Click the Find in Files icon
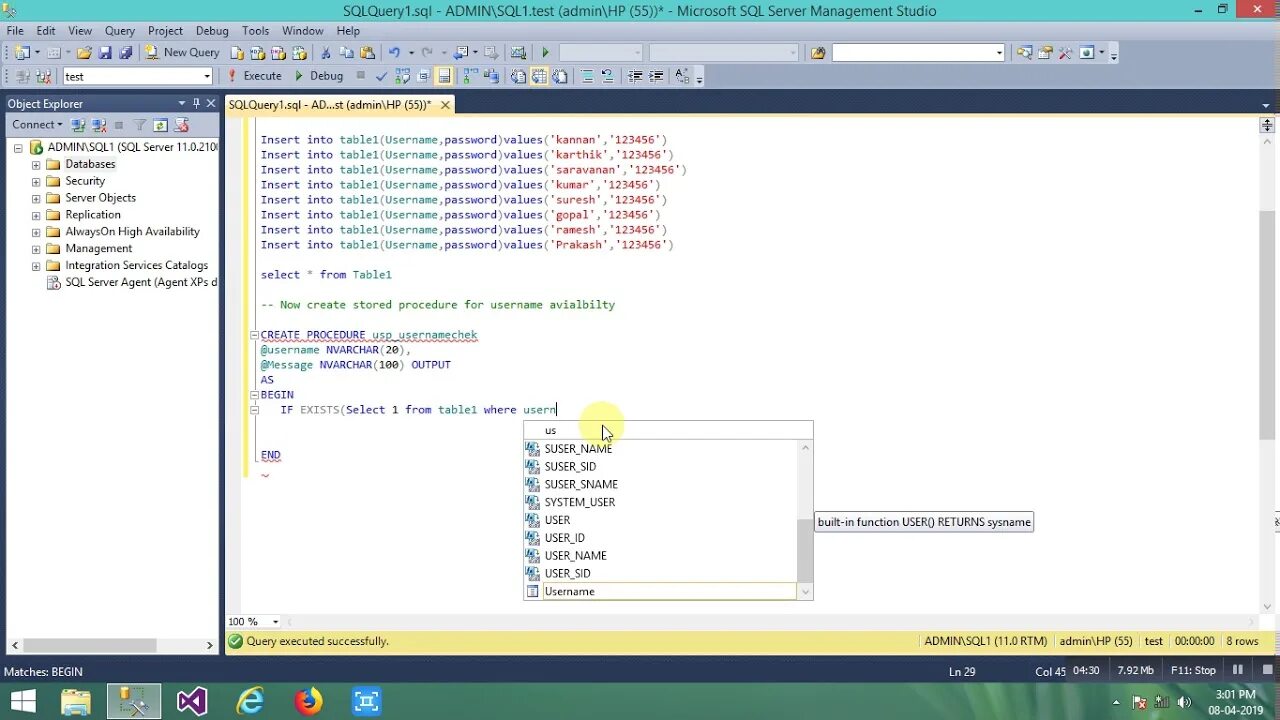 click(818, 52)
